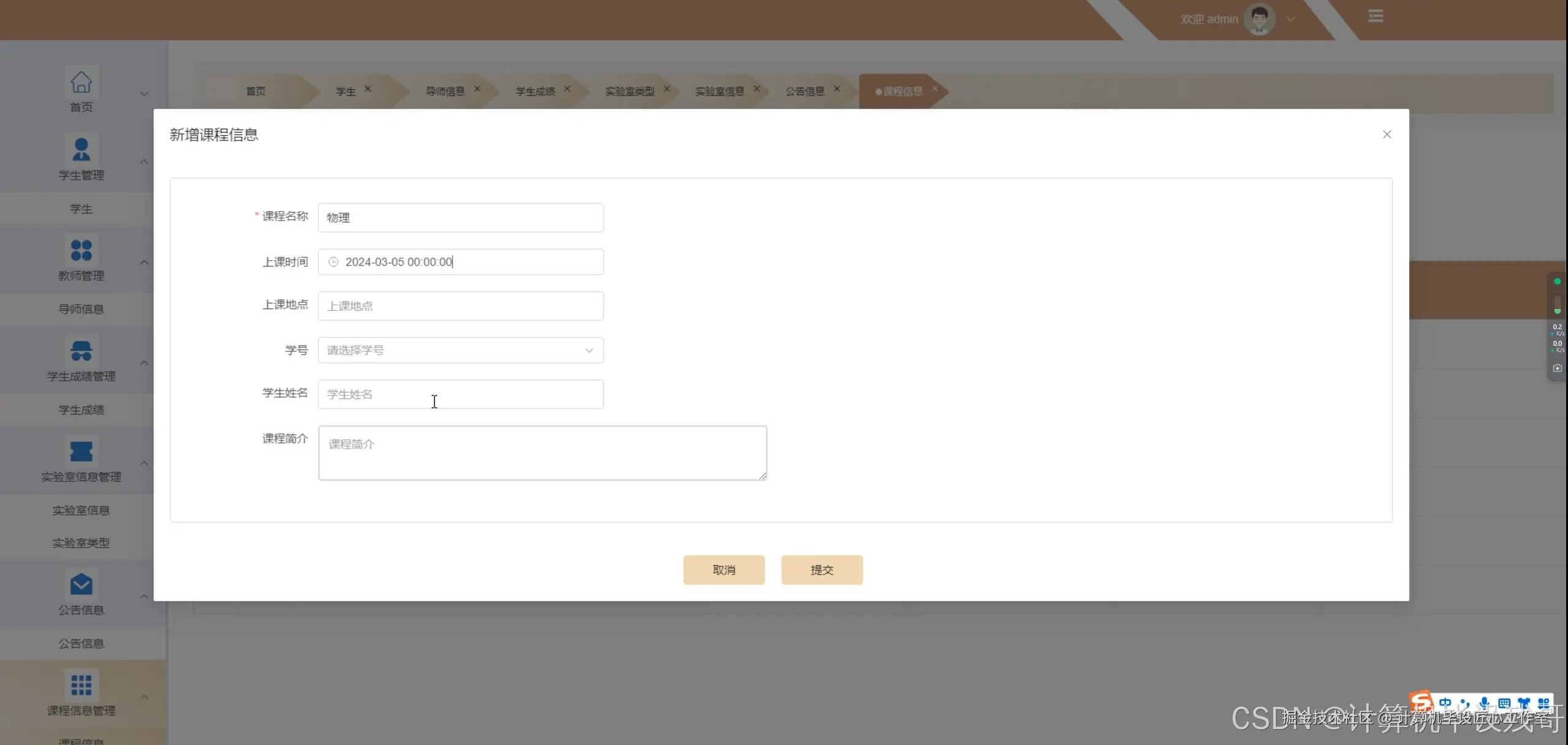The height and width of the screenshot is (745, 1568).
Task: Click the 学生管理 person icon
Action: coord(81,149)
